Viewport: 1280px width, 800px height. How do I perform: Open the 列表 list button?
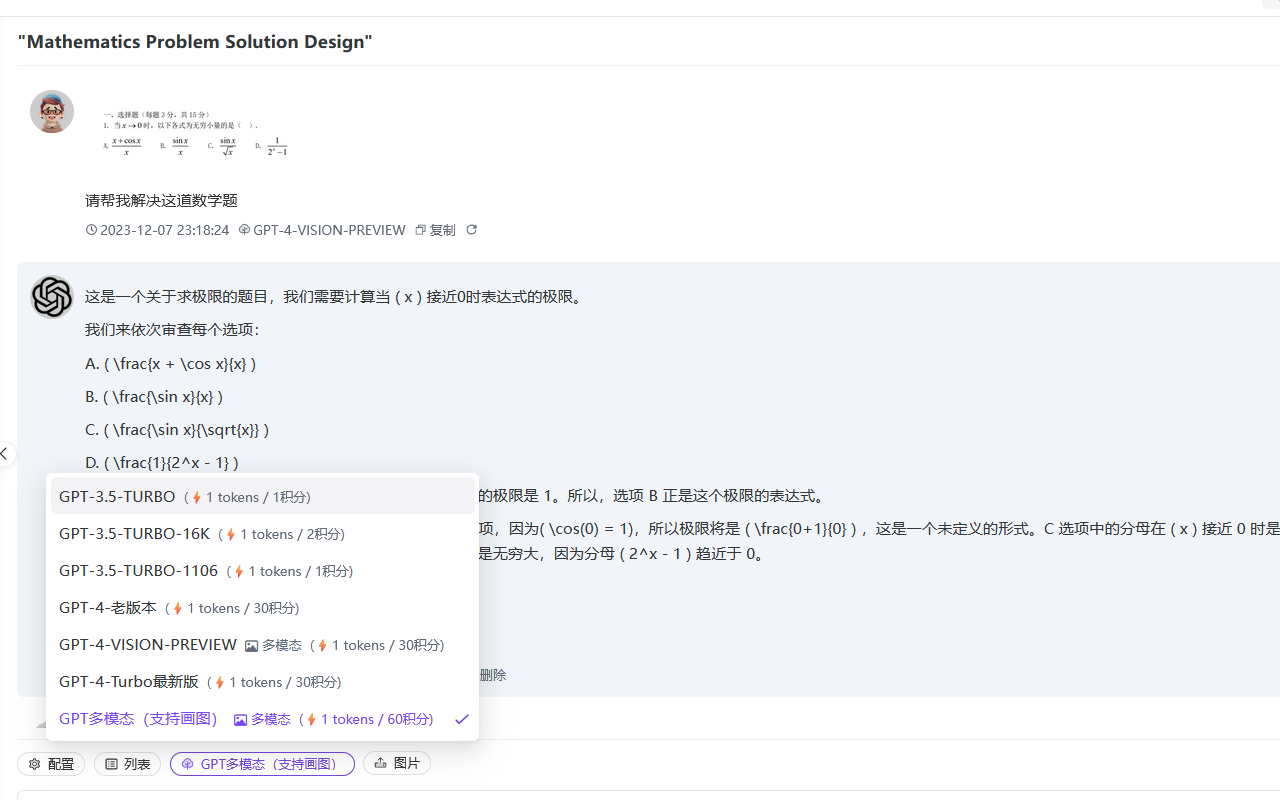pyautogui.click(x=127, y=764)
